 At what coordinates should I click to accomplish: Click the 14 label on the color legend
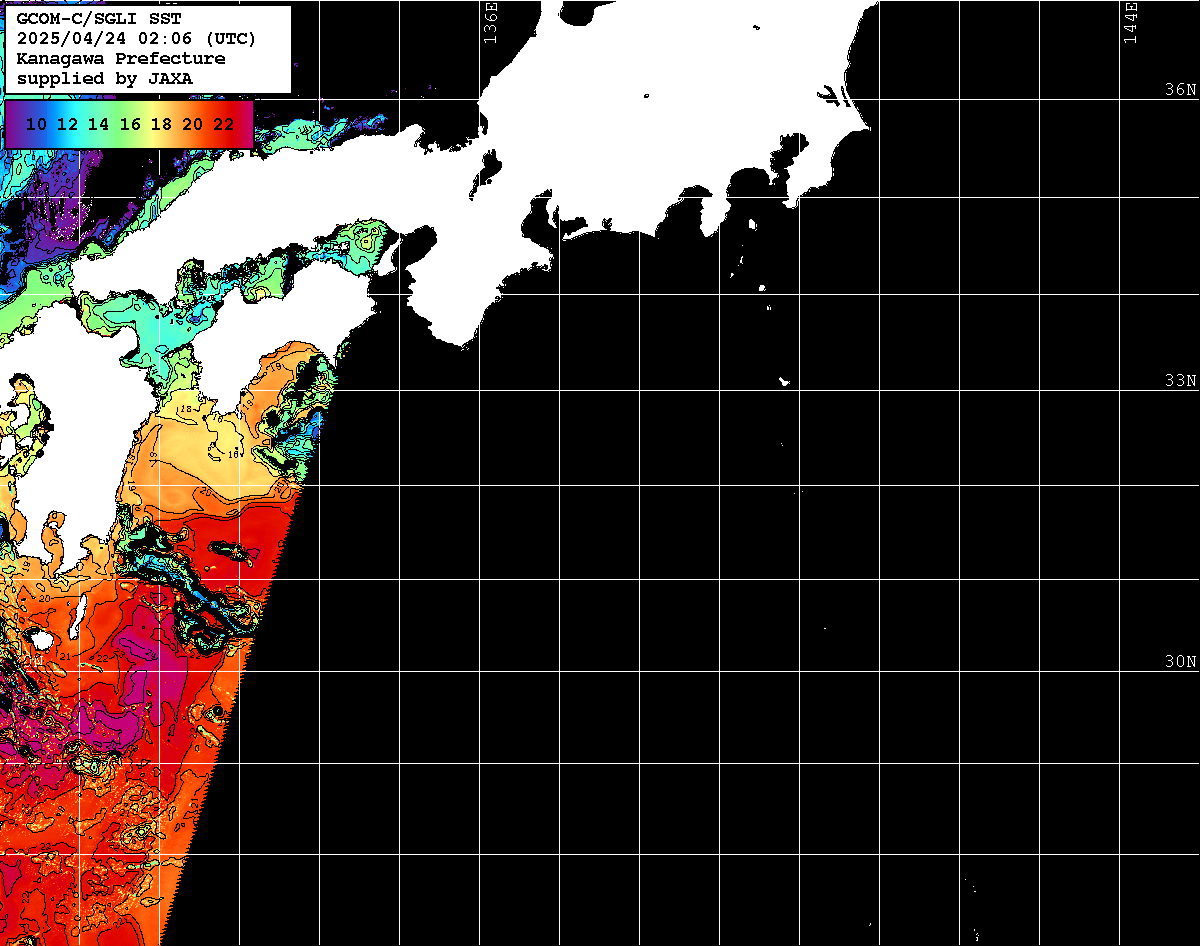tap(99, 124)
